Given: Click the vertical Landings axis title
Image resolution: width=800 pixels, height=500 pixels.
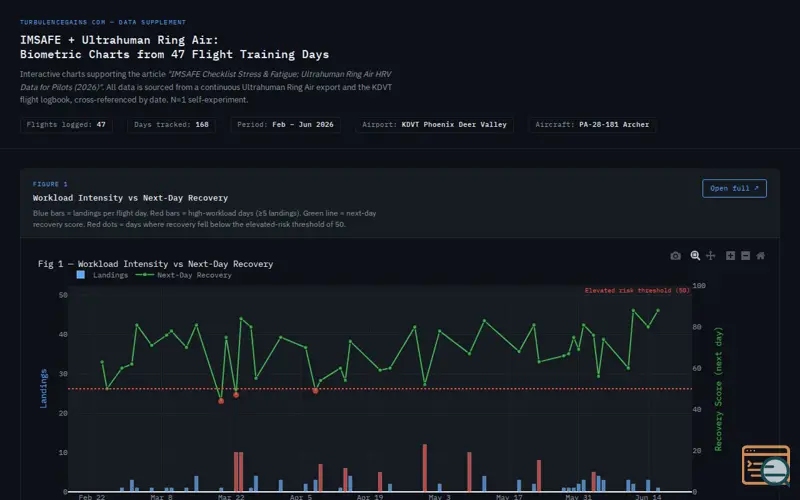Looking at the screenshot, I should click(43, 388).
